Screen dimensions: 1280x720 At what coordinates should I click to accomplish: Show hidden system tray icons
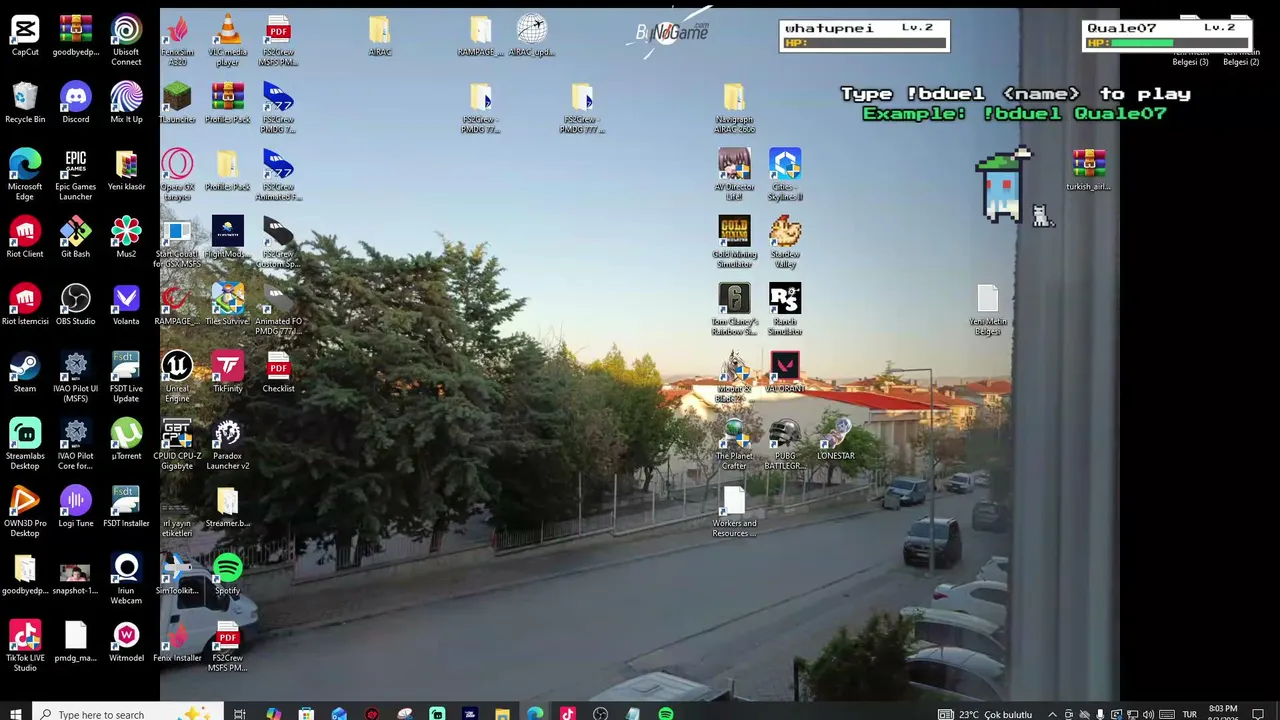coord(1052,714)
